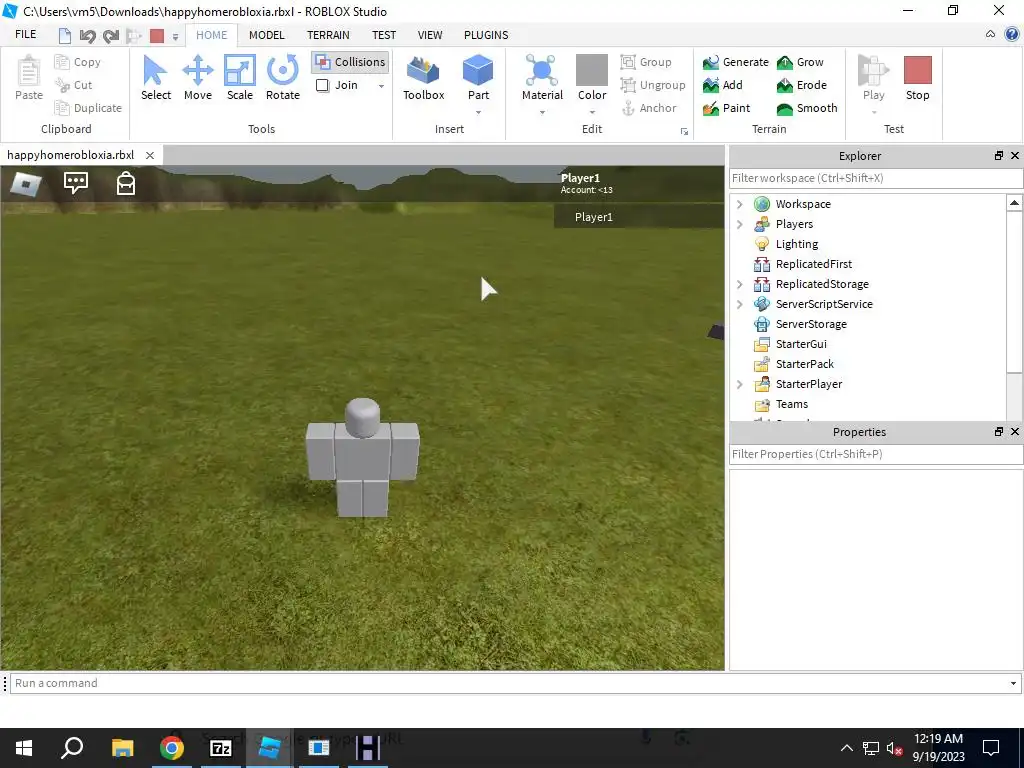Click the Run a command field
The height and width of the screenshot is (768, 1024).
[508, 683]
